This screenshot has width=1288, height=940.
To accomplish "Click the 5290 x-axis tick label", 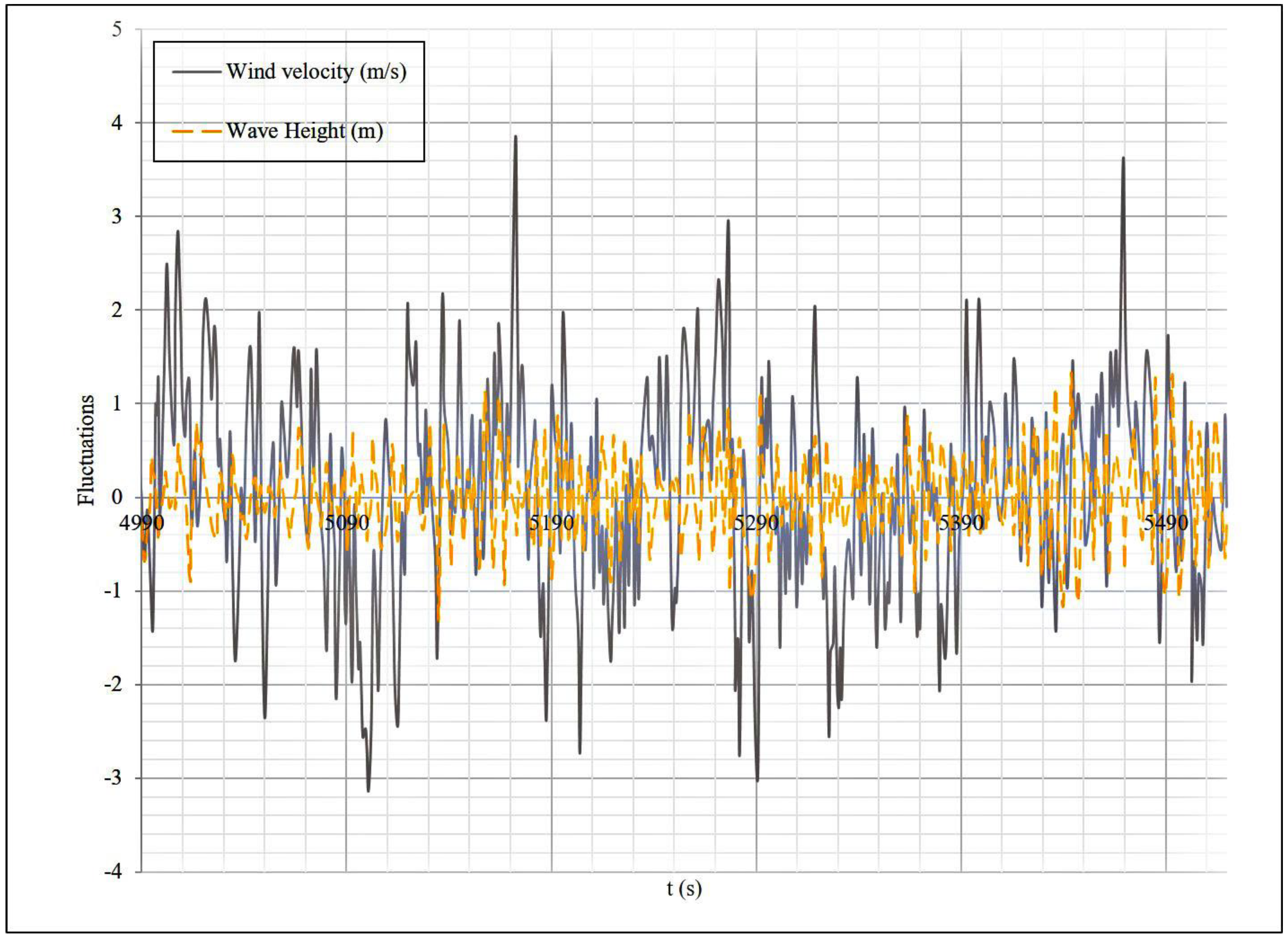I will click(756, 522).
